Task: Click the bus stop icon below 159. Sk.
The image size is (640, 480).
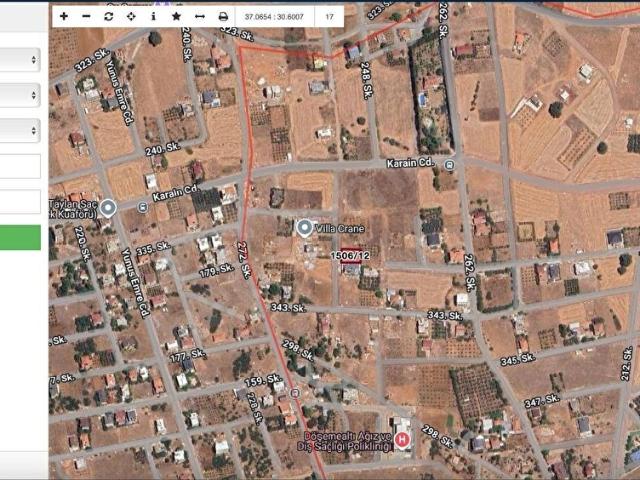Action: pyautogui.click(x=294, y=393)
